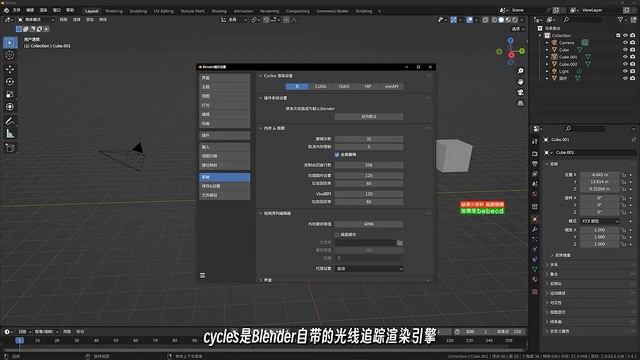This screenshot has height=360, width=640.
Task: Click Memory Cache Limit field showing 4096
Action: (369, 224)
